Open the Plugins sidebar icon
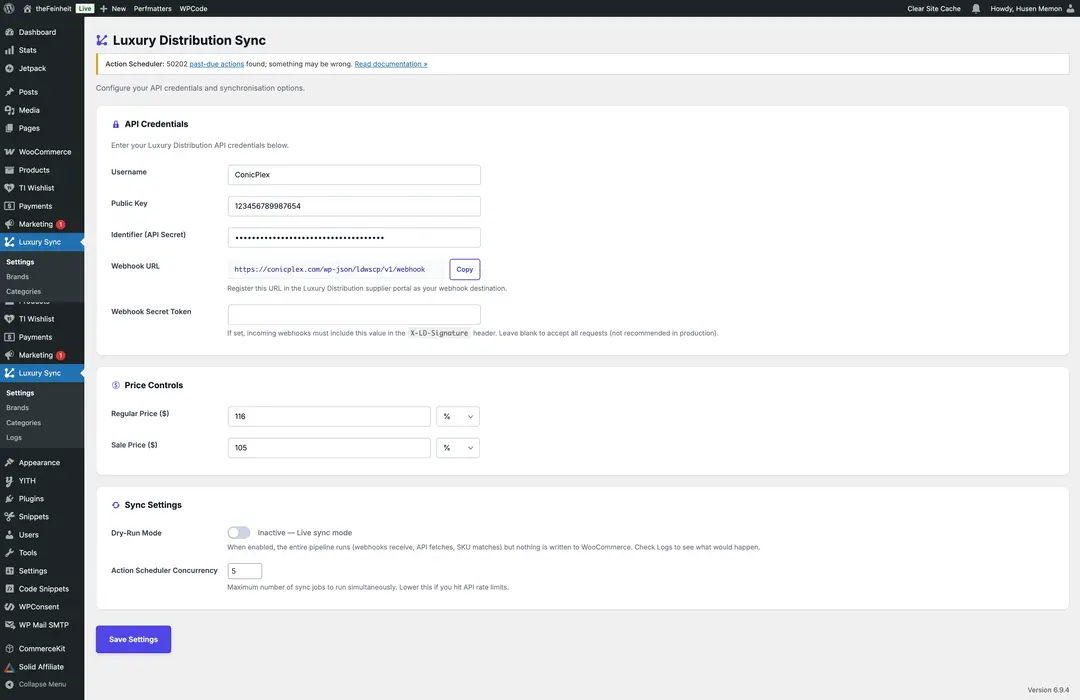The image size is (1080, 700). (9, 499)
